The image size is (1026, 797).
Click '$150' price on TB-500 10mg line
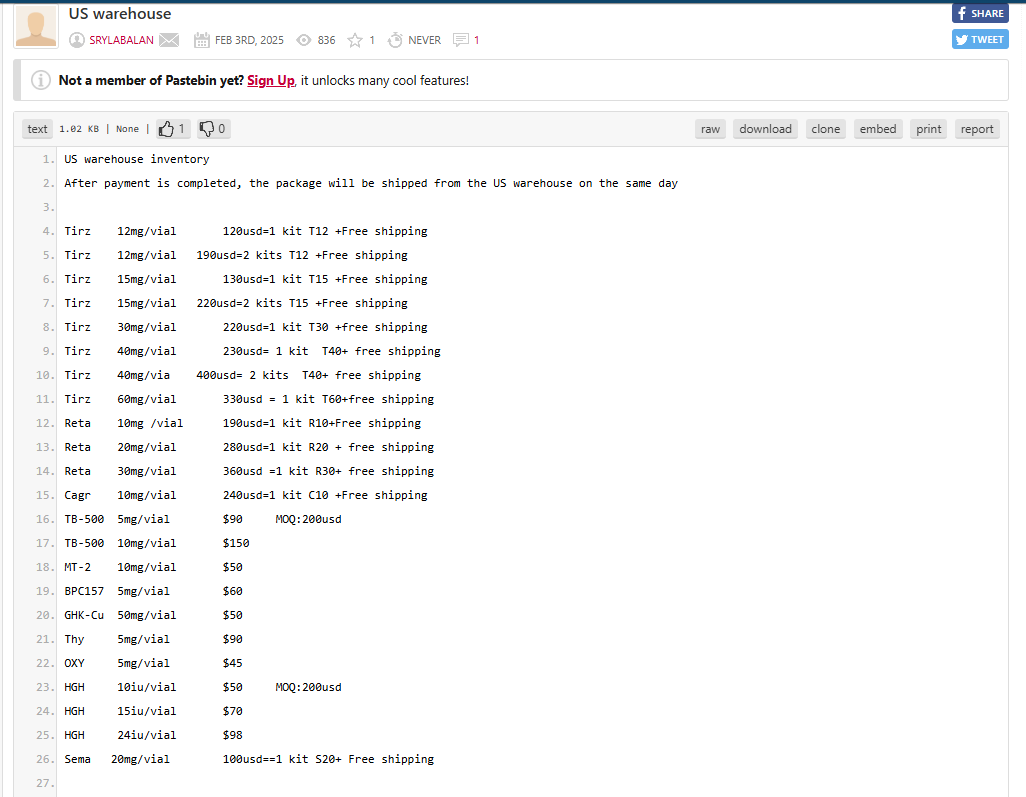[236, 543]
